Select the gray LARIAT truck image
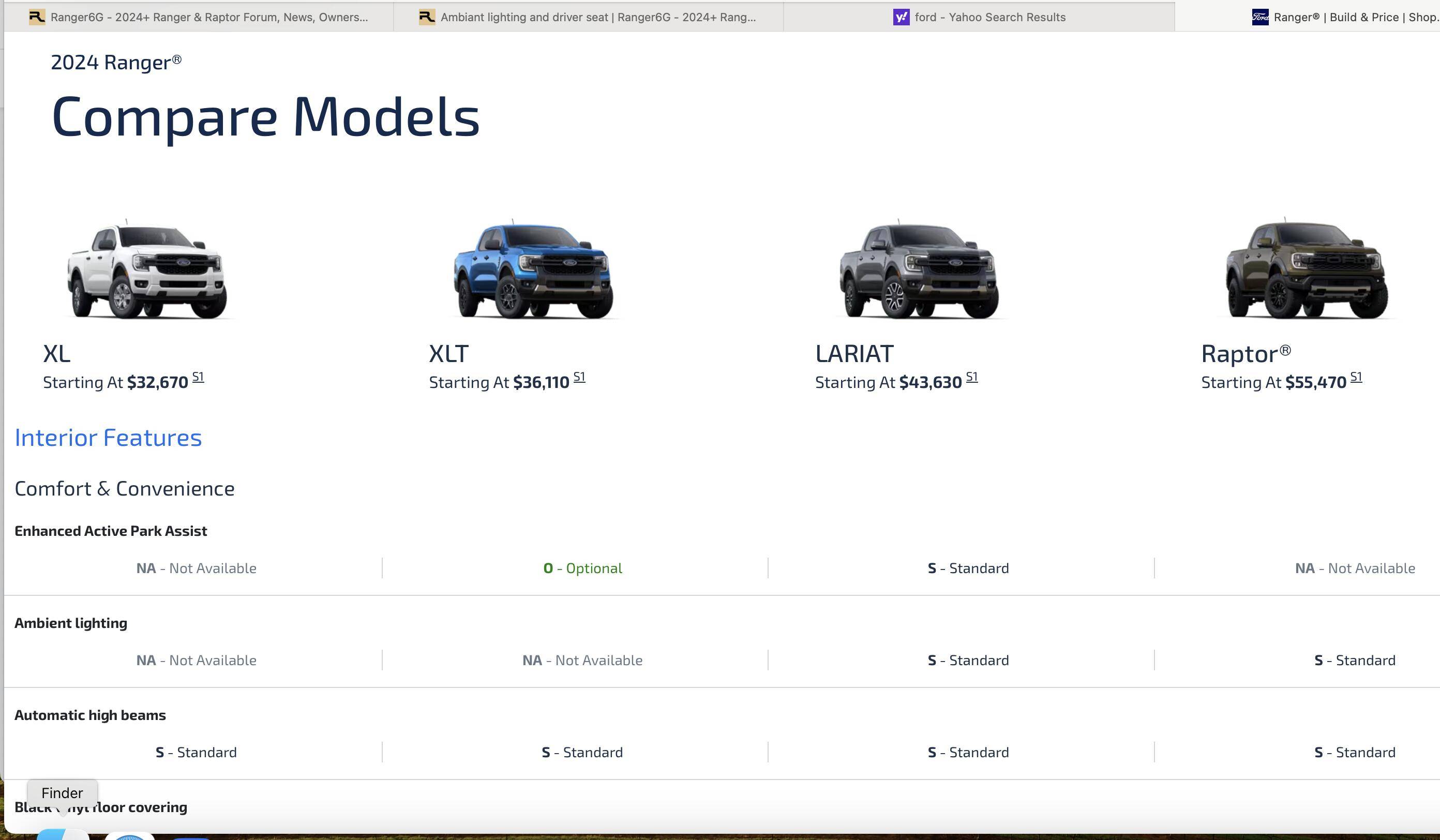 click(919, 269)
